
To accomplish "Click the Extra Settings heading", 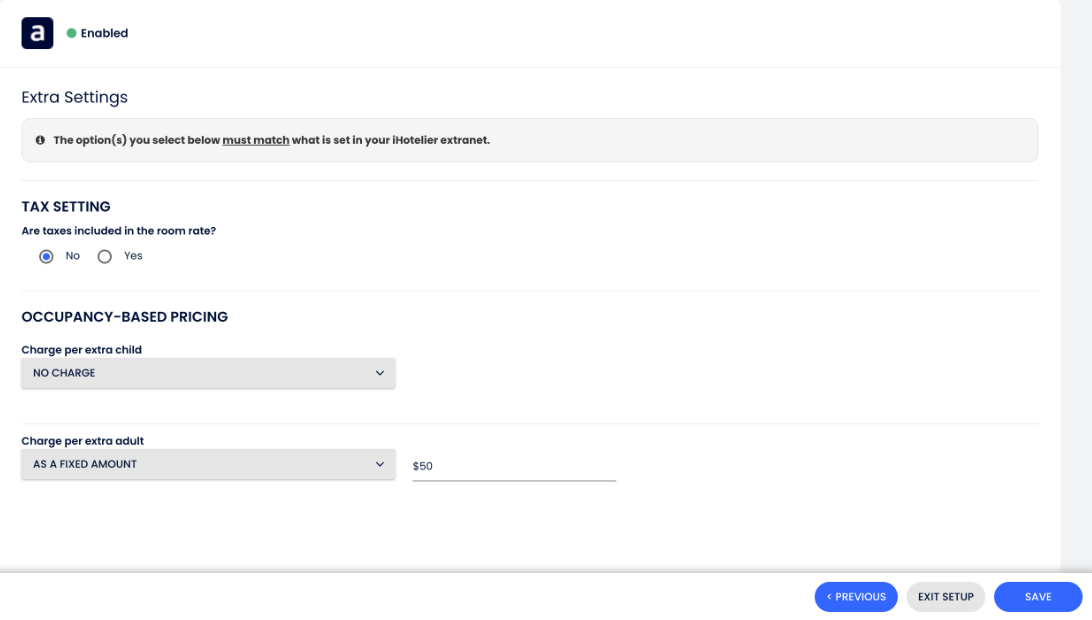I will pos(75,97).
